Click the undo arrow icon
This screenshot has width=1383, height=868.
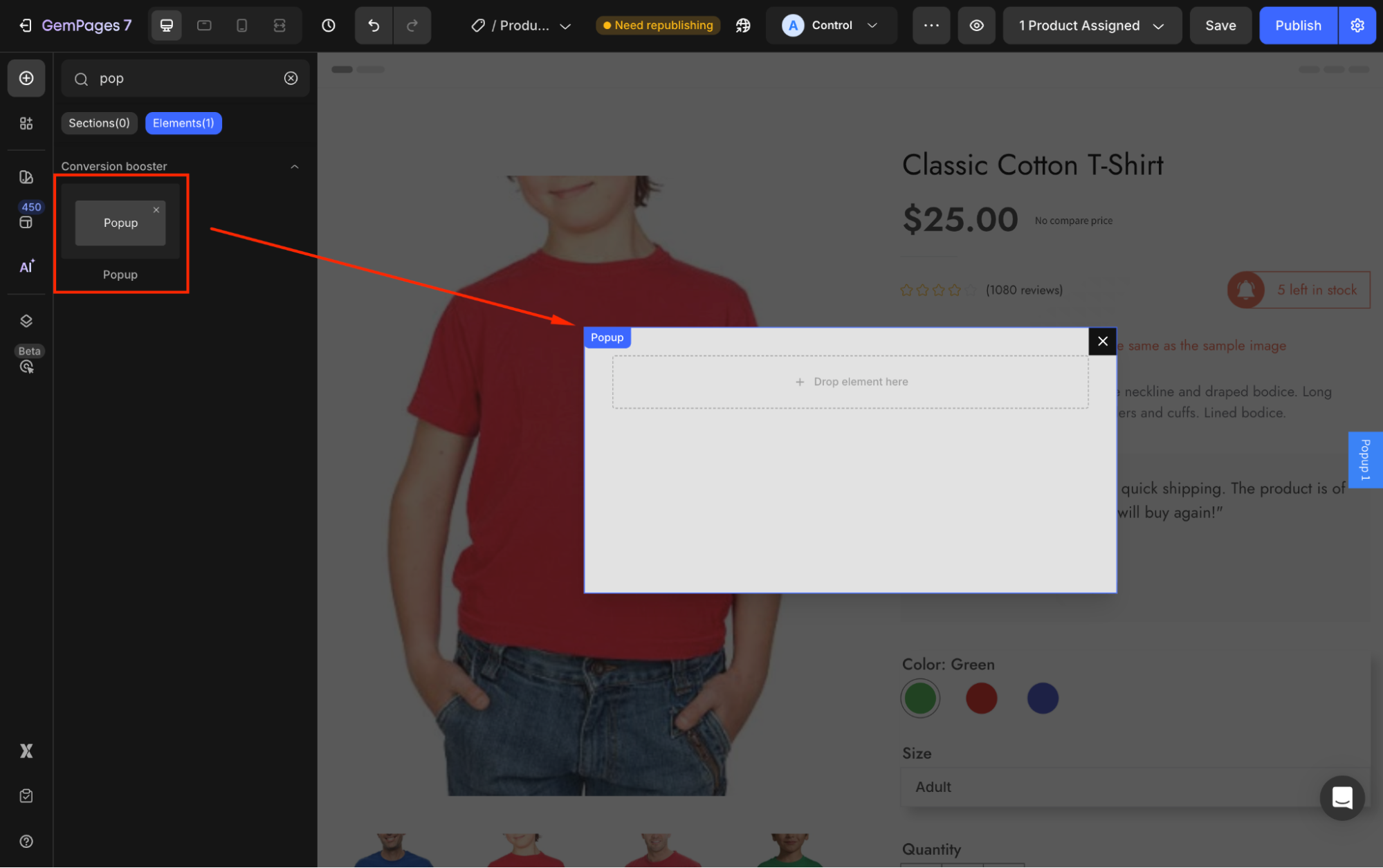tap(374, 26)
